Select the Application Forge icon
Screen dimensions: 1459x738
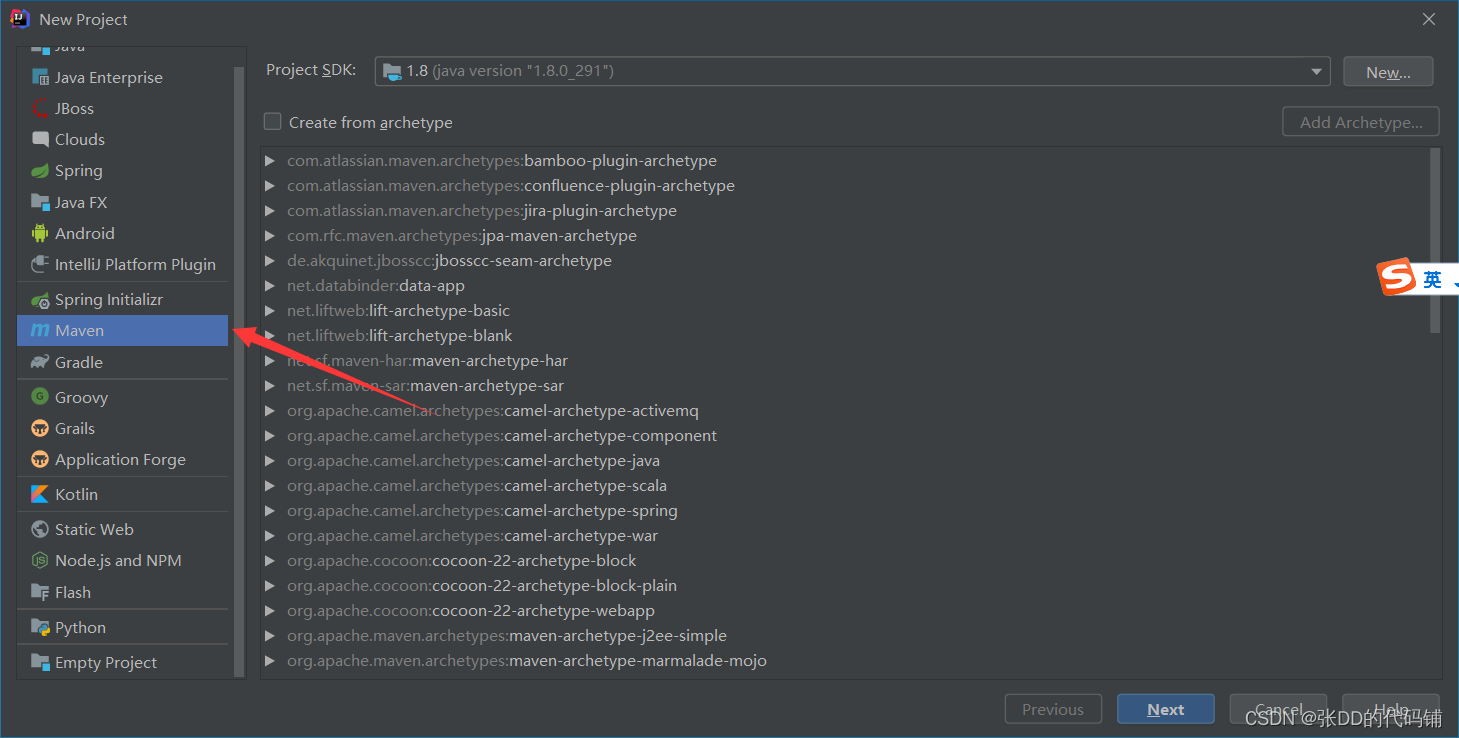coord(40,459)
